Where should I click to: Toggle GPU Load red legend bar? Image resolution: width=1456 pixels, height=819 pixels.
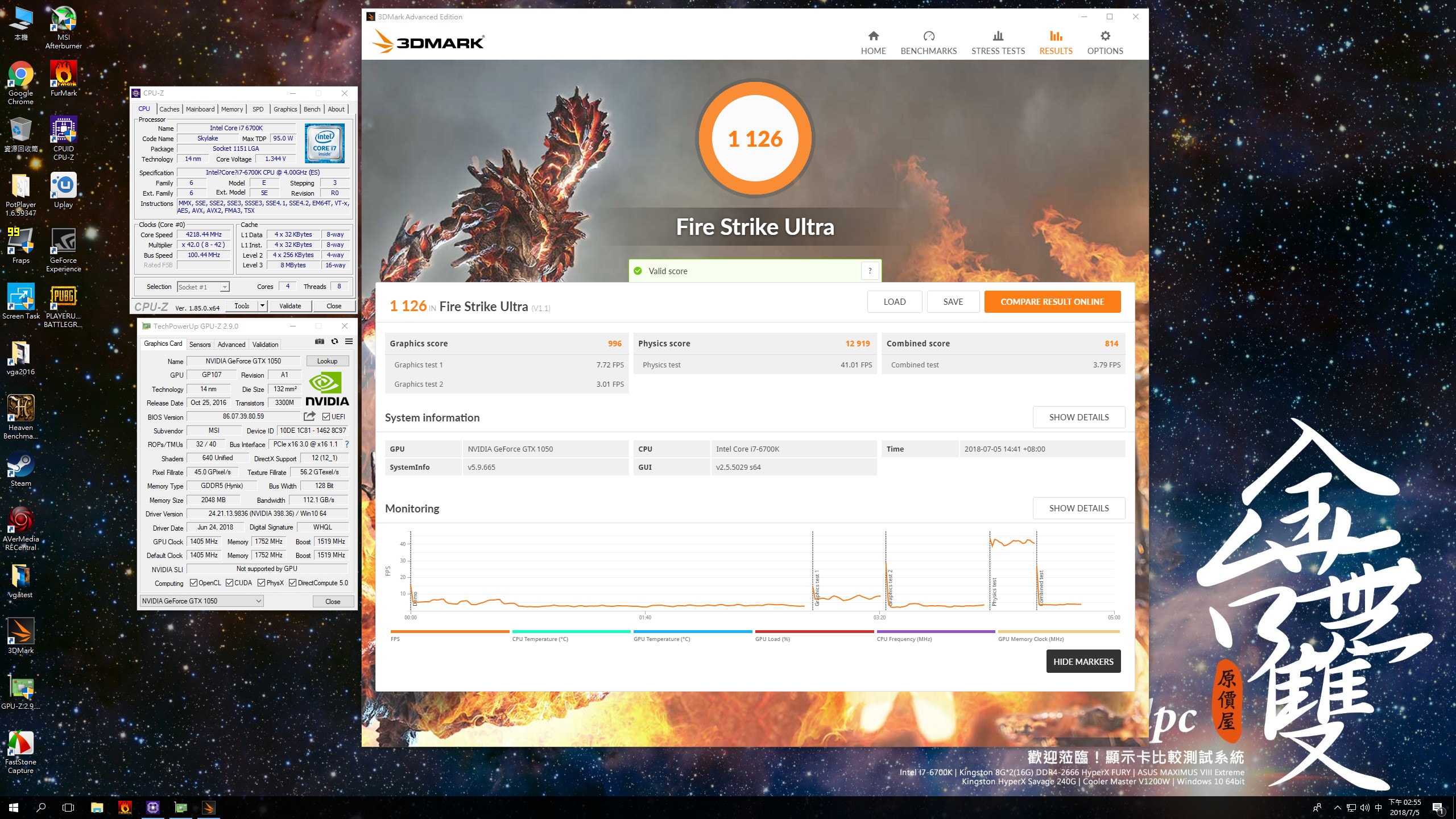(814, 631)
